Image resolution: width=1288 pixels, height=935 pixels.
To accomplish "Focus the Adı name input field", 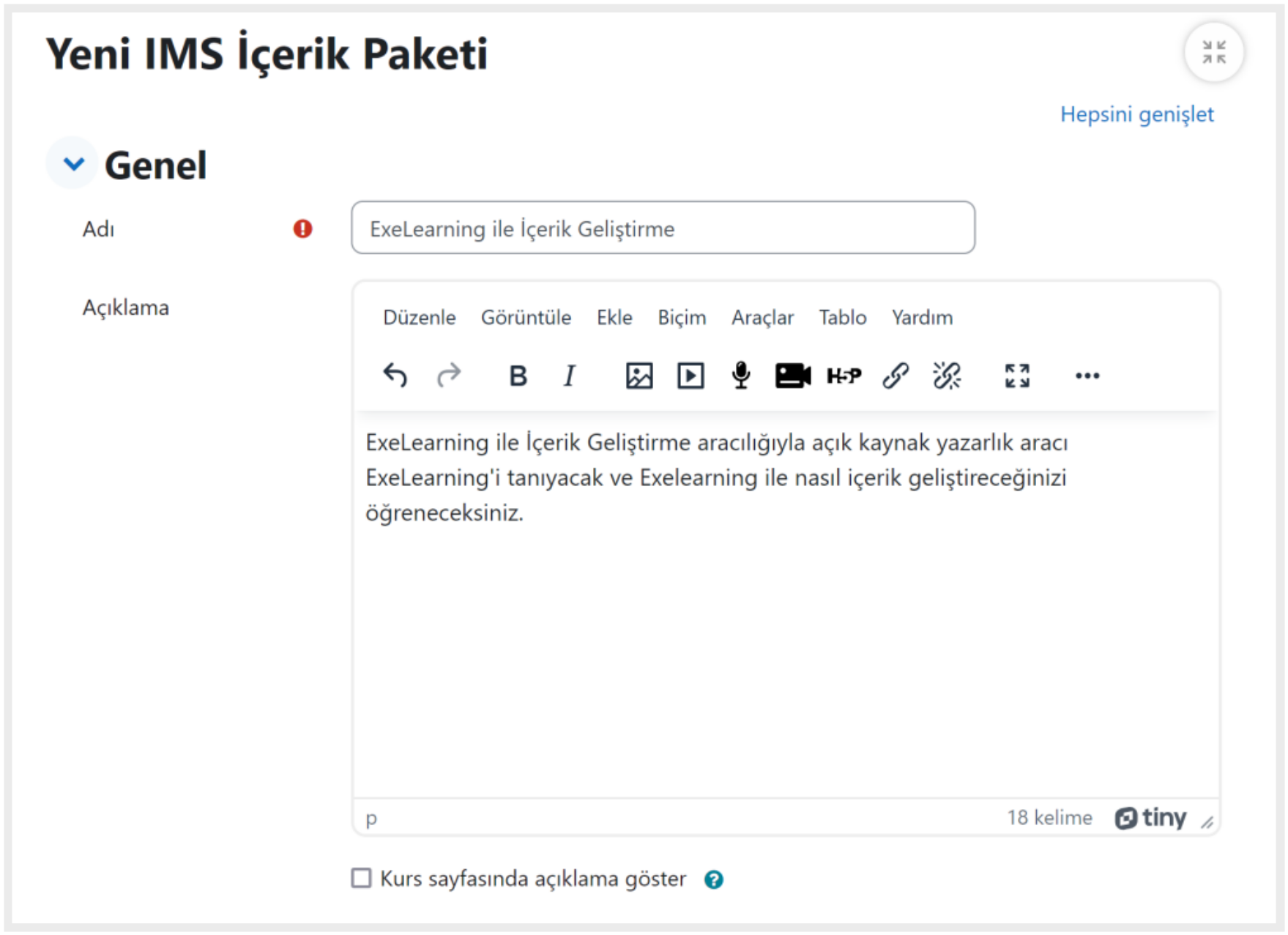I will point(663,228).
